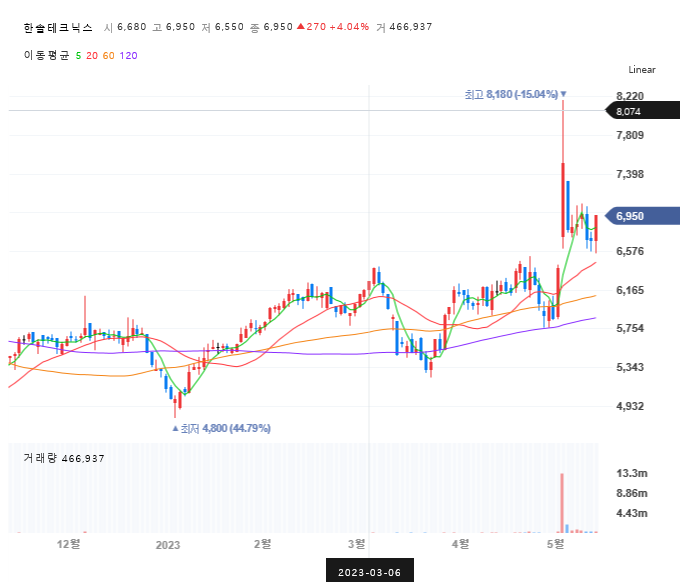Image resolution: width=680 pixels, height=582 pixels.
Task: Click the 5월 axis label
Action: (556, 543)
